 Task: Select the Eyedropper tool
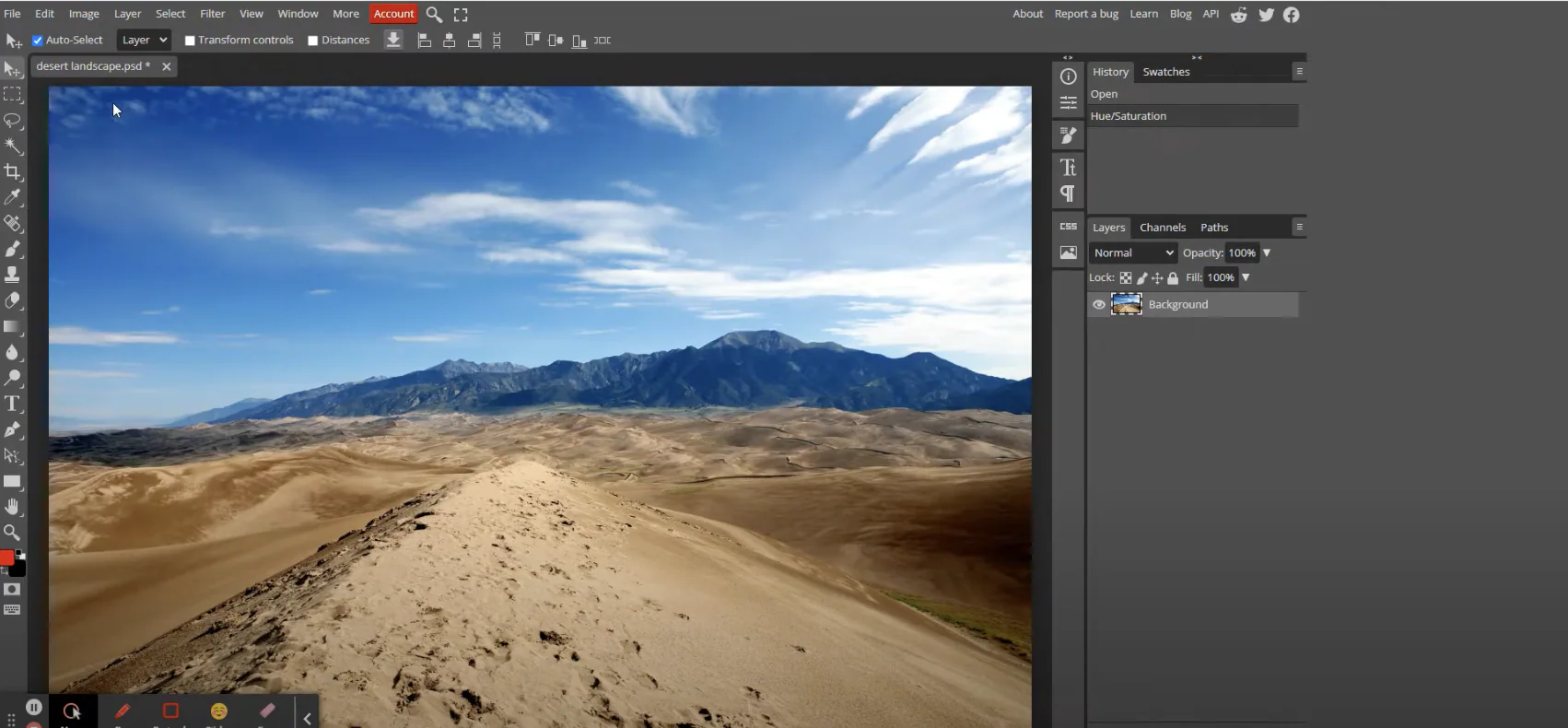point(12,197)
